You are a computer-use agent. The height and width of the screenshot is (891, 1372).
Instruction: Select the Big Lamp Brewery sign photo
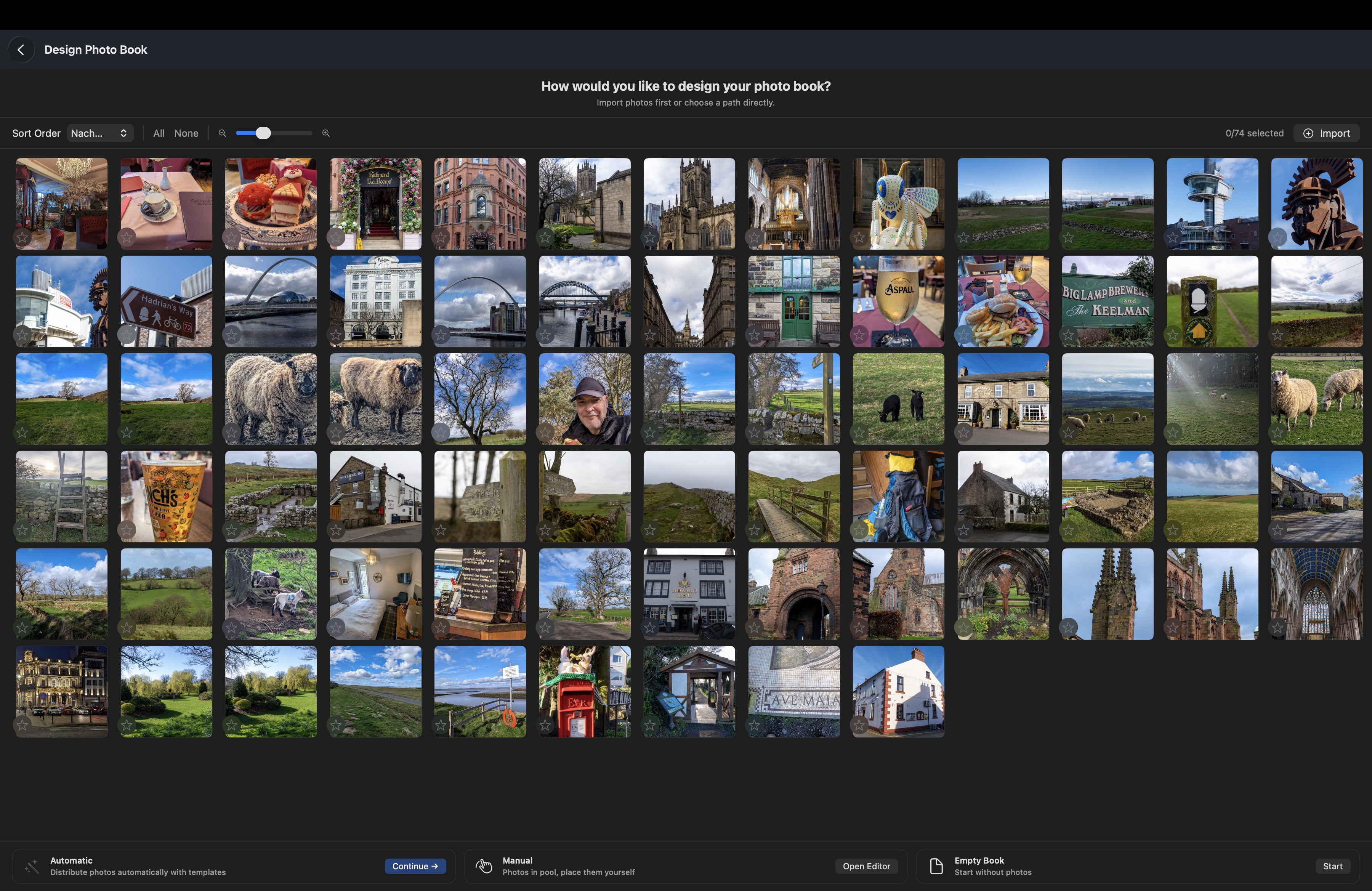point(1108,301)
